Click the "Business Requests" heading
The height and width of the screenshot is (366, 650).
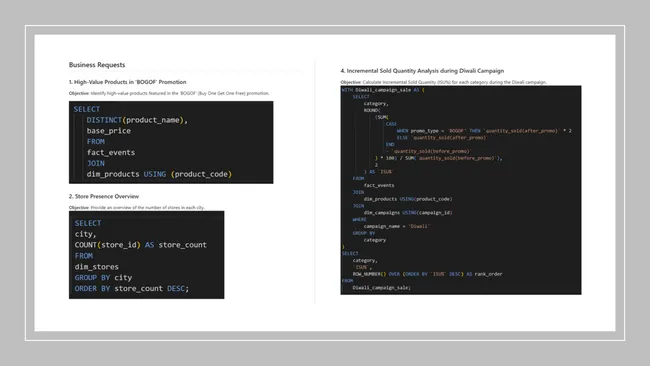[x=97, y=65]
